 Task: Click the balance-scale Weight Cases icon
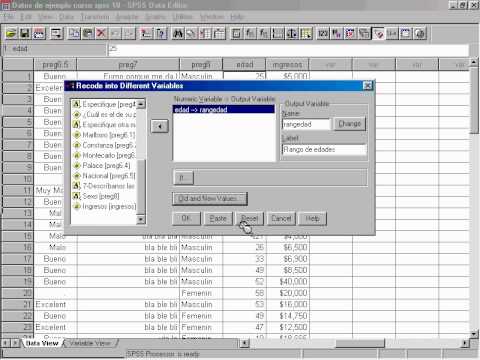(292, 34)
